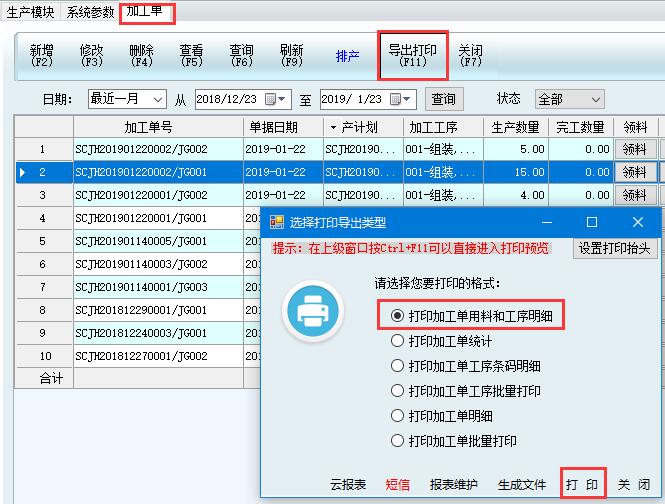Click the 排产 toolbar item
The height and width of the screenshot is (504, 665).
347,56
